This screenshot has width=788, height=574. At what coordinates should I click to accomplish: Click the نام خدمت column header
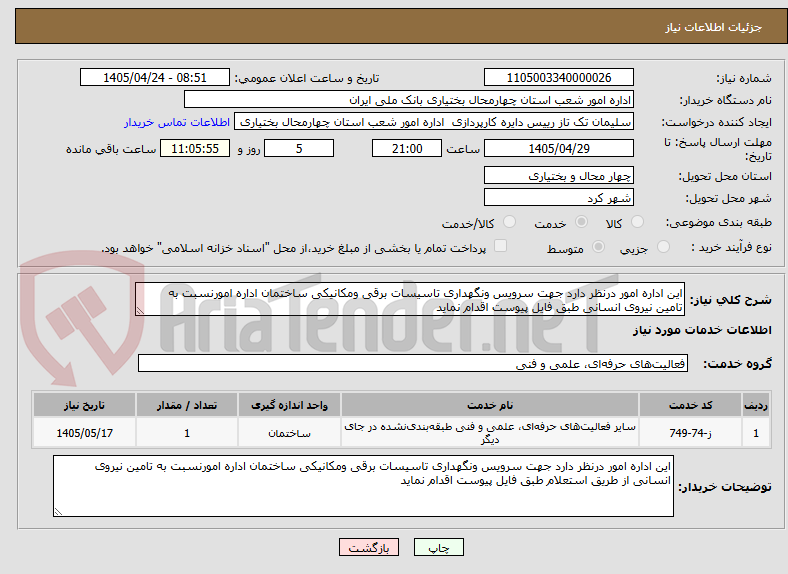click(x=490, y=405)
